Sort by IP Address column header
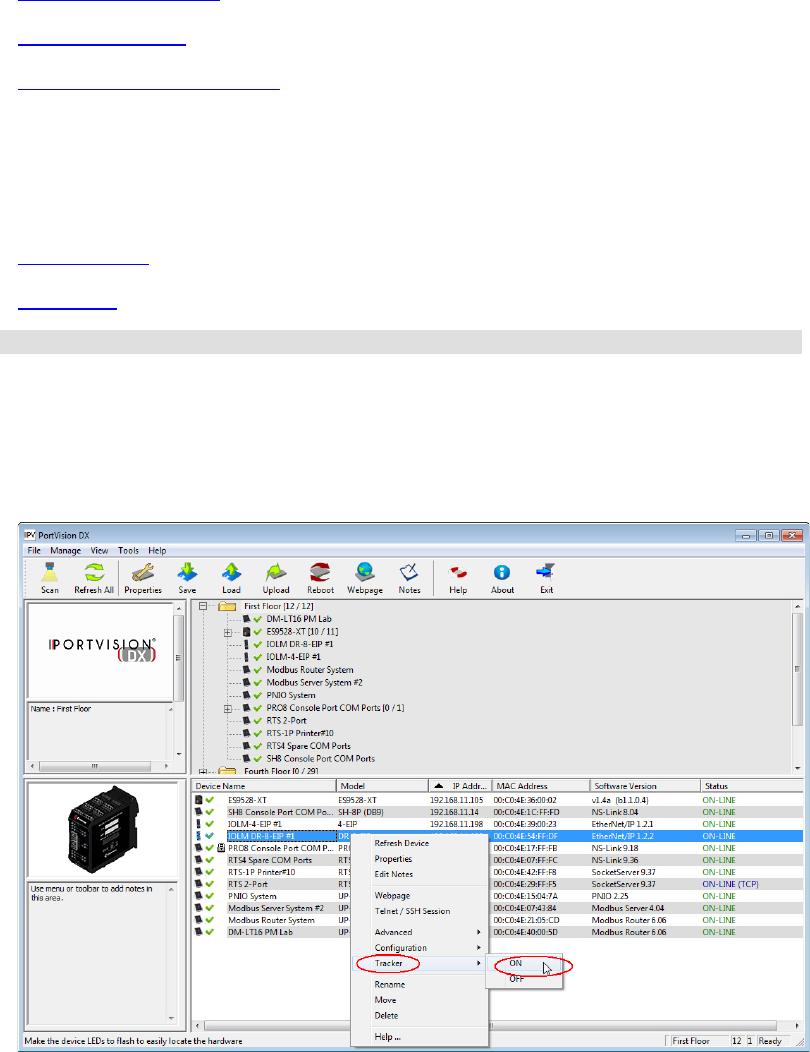The height and width of the screenshot is (1052, 810). pyautogui.click(x=460, y=786)
